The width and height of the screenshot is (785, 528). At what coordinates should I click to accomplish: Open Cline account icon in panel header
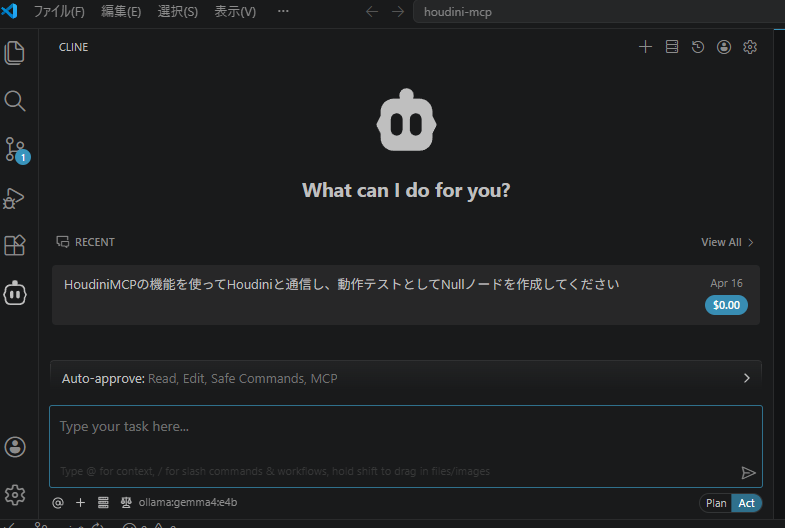point(724,47)
